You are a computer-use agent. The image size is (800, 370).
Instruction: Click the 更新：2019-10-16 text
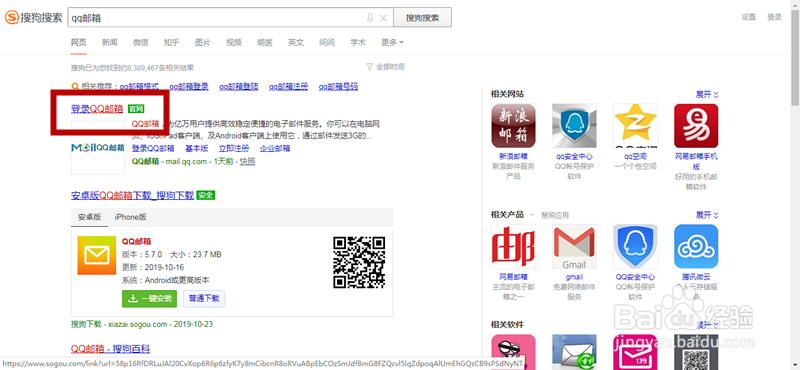point(153,267)
